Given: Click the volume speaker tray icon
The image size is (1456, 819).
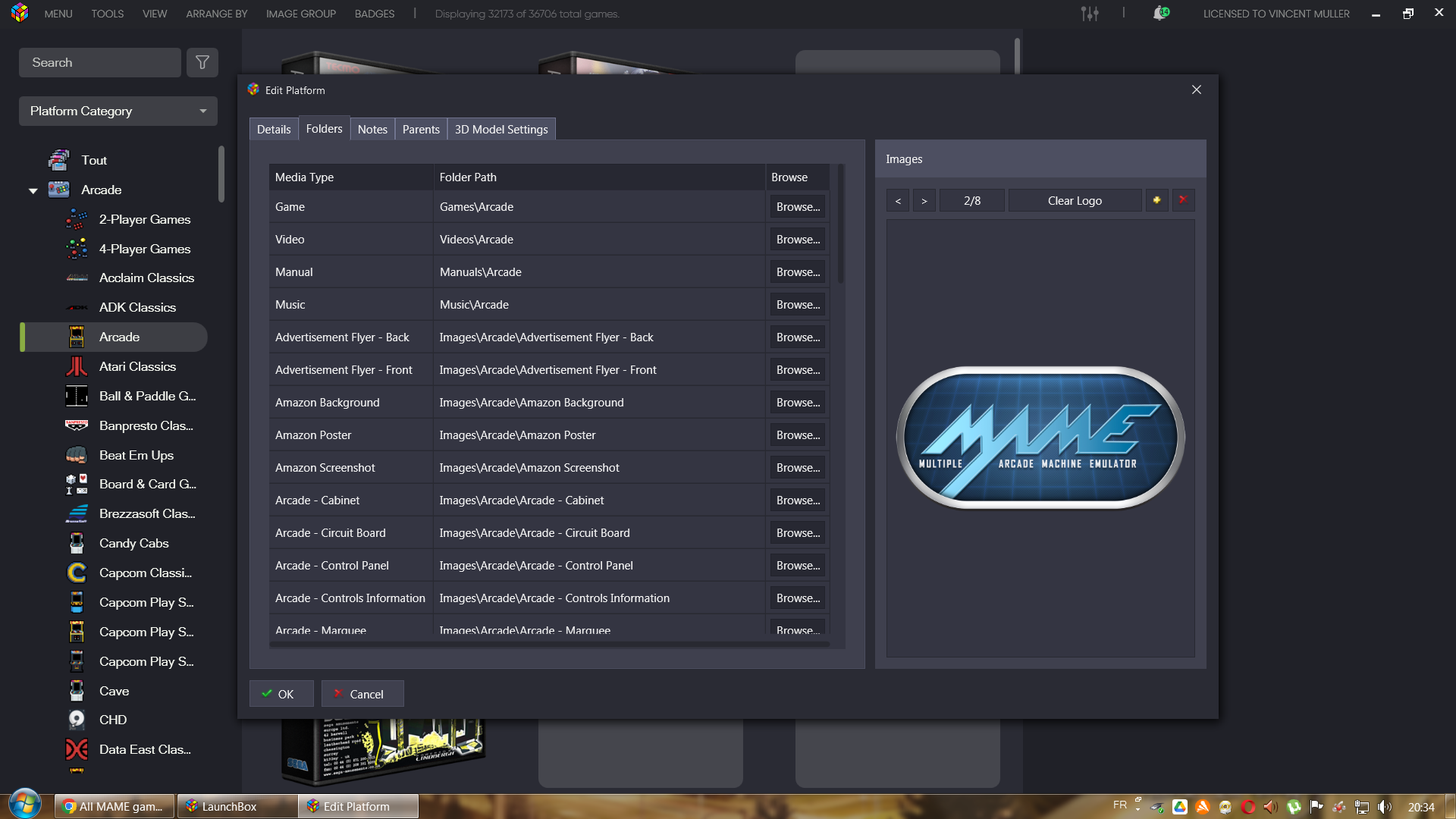Looking at the screenshot, I should coord(1385,807).
